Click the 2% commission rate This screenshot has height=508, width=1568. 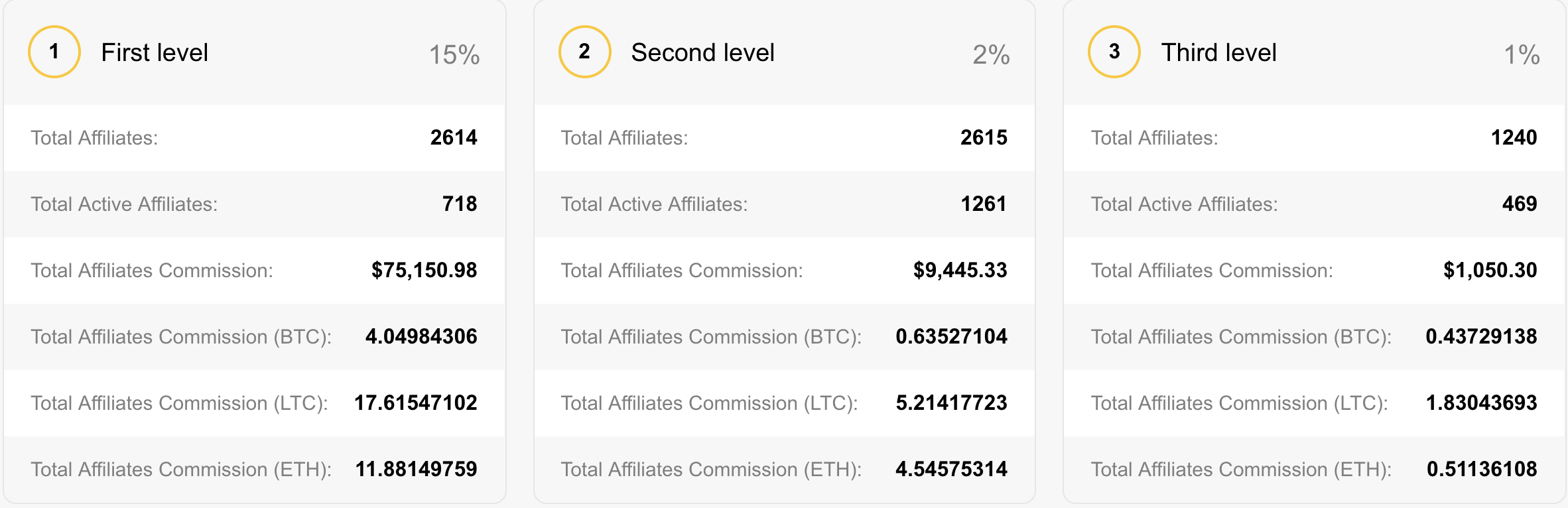click(991, 54)
